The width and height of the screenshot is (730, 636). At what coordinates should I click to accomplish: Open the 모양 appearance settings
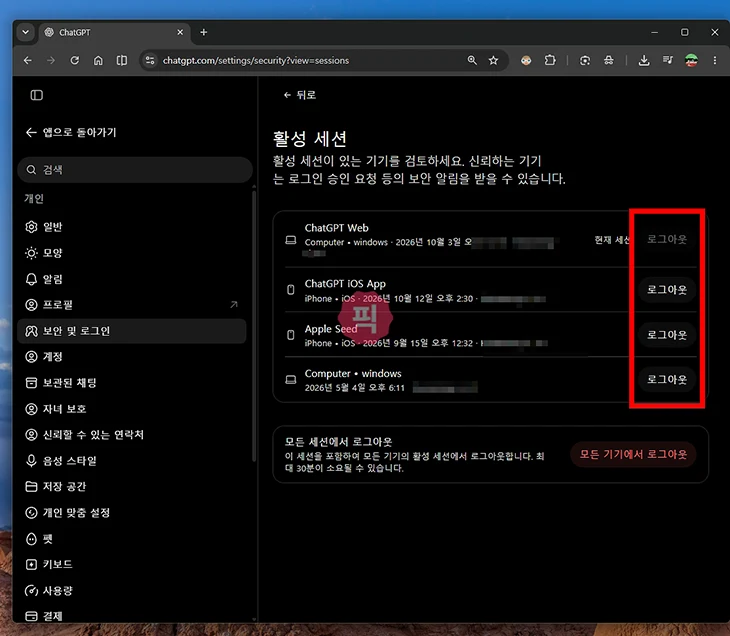pos(132,253)
